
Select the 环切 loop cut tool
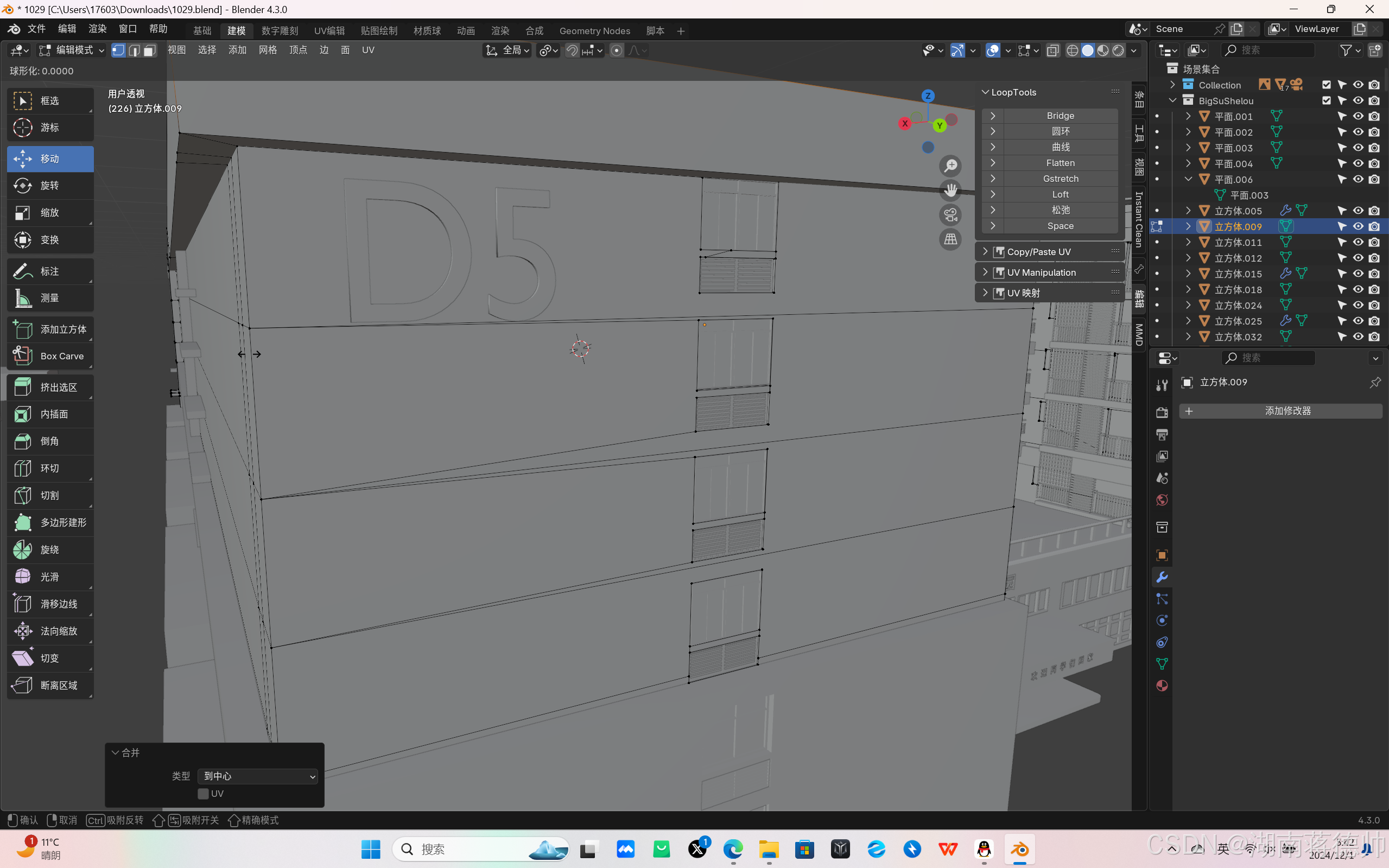click(50, 468)
